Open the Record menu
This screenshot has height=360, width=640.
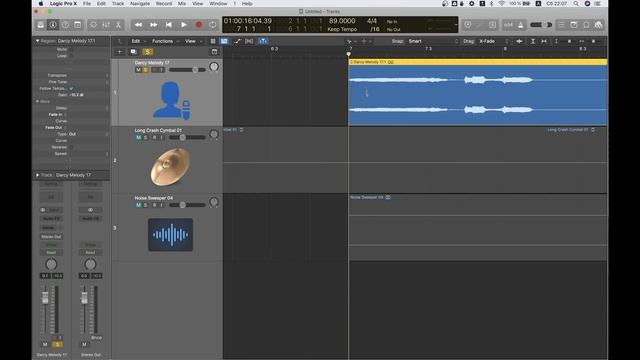pos(164,4)
